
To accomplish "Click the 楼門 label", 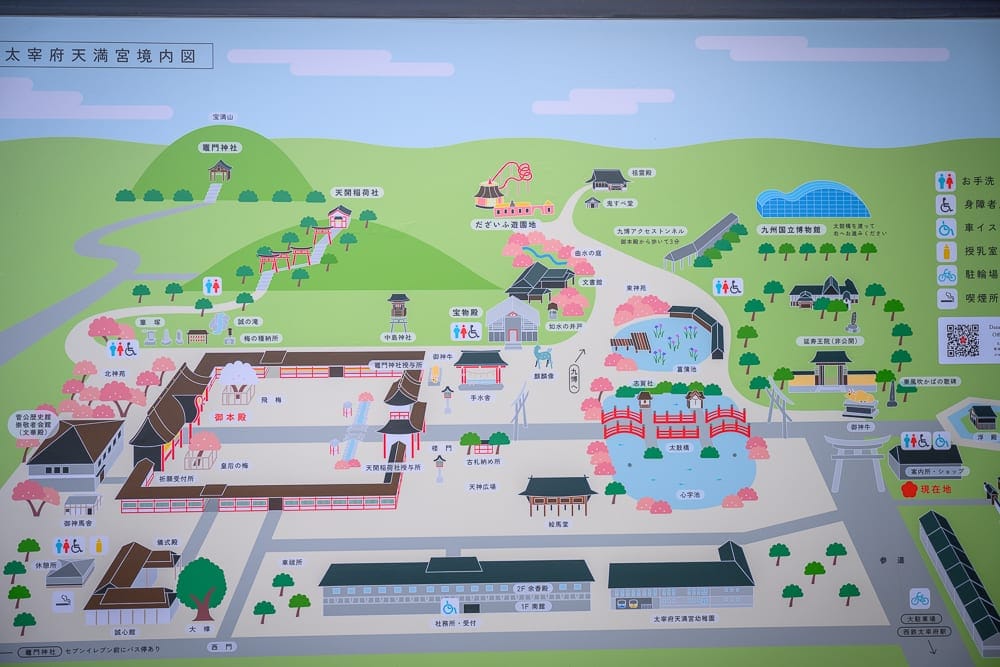I will [x=442, y=448].
